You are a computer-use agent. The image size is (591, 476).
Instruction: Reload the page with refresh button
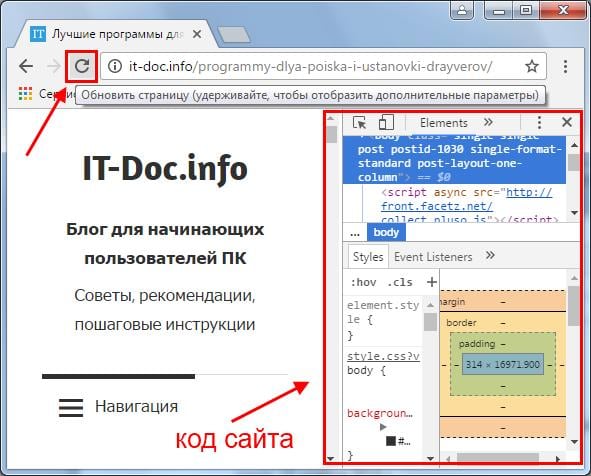[x=81, y=66]
